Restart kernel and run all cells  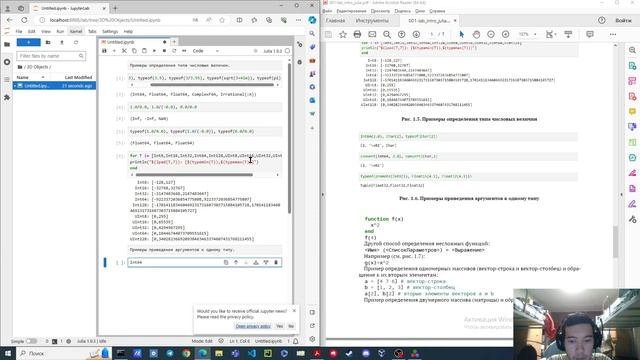point(184,51)
